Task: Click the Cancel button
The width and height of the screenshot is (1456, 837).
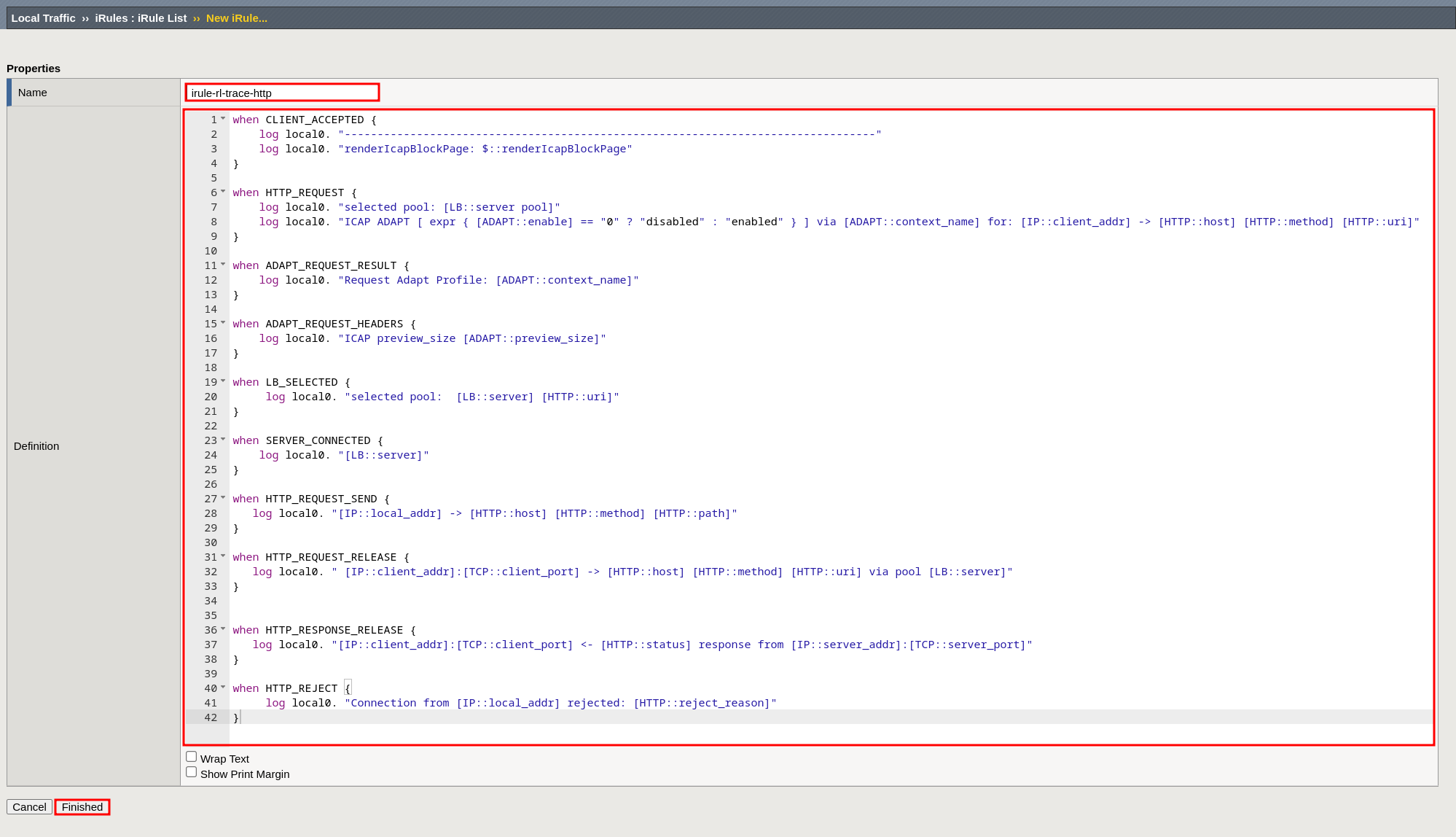Action: tap(29, 807)
